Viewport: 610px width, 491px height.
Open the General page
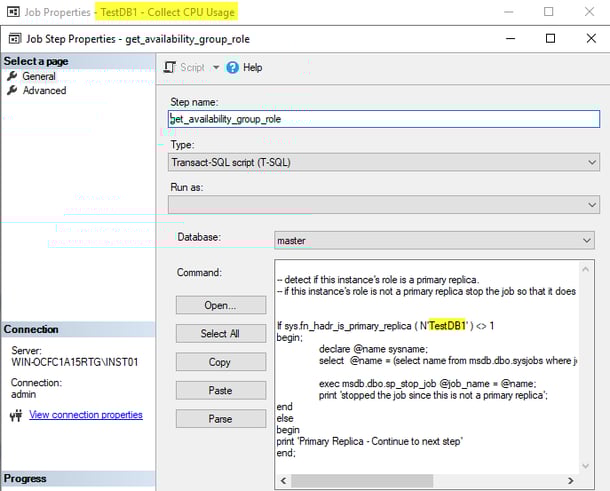coord(38,76)
